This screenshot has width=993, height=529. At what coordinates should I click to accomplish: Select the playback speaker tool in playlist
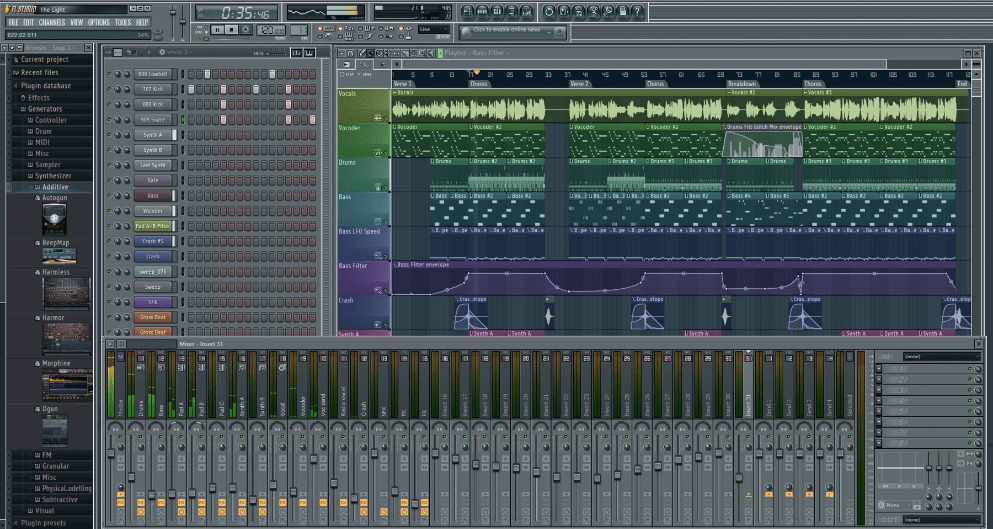pos(431,53)
